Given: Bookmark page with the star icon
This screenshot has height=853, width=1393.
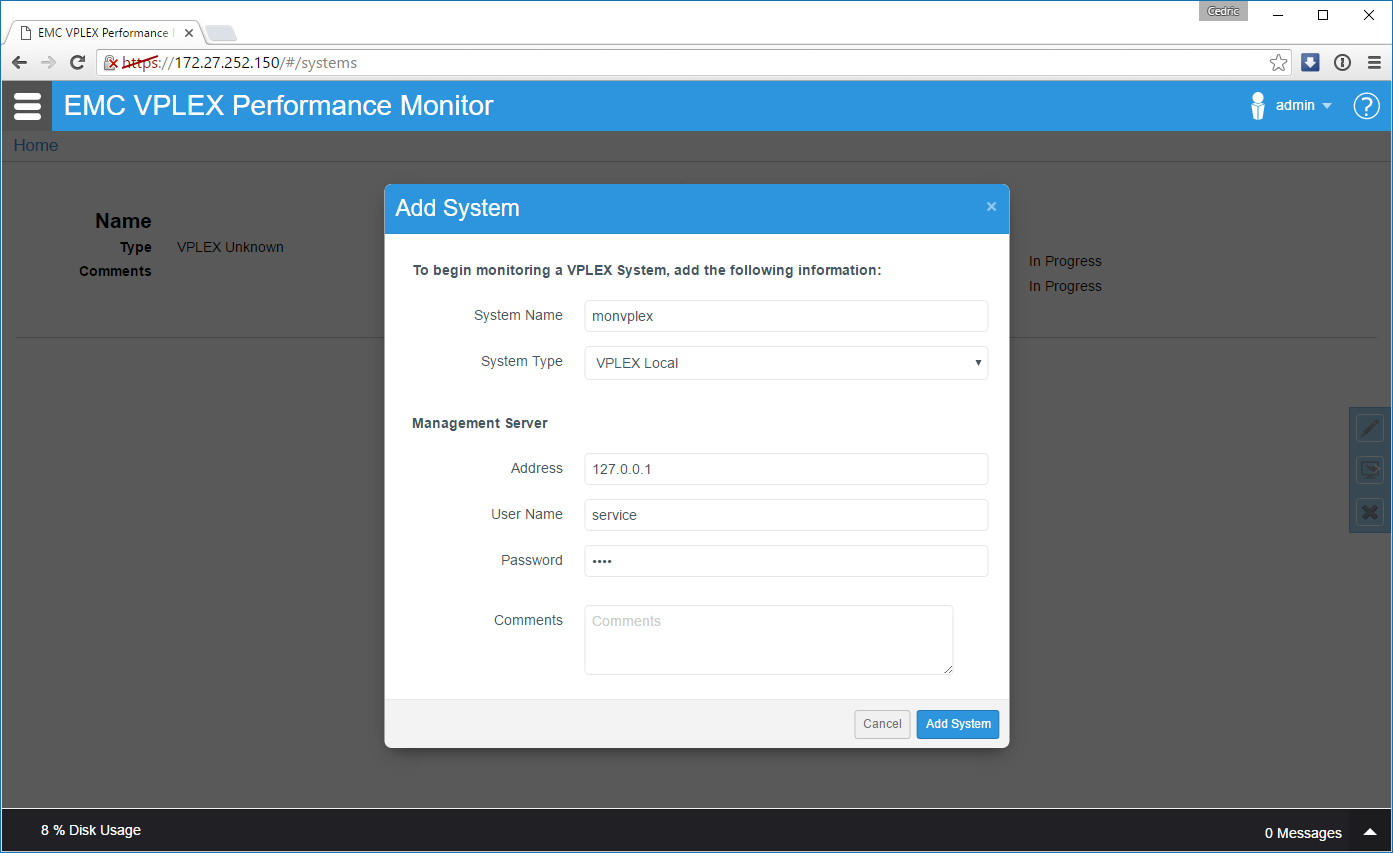Looking at the screenshot, I should [x=1278, y=63].
